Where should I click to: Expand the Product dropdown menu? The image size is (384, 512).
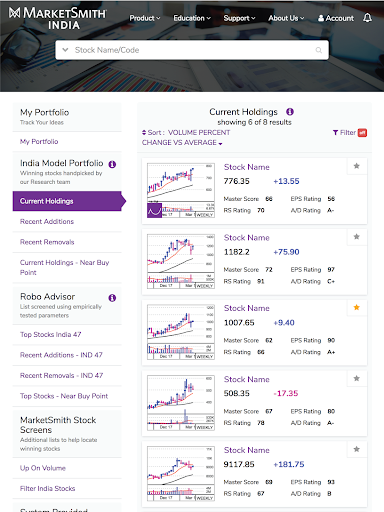pyautogui.click(x=145, y=18)
